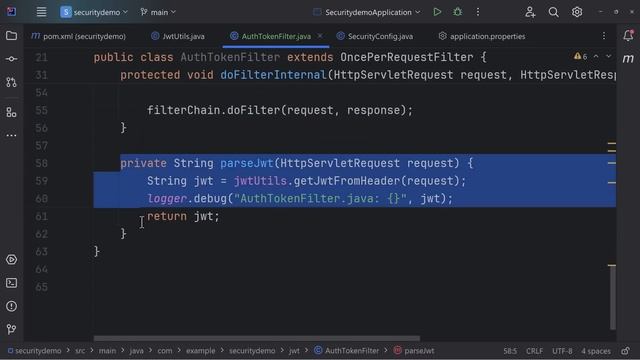The width and height of the screenshot is (640, 360).
Task: Open the Commit tool window
Action: 11,59
